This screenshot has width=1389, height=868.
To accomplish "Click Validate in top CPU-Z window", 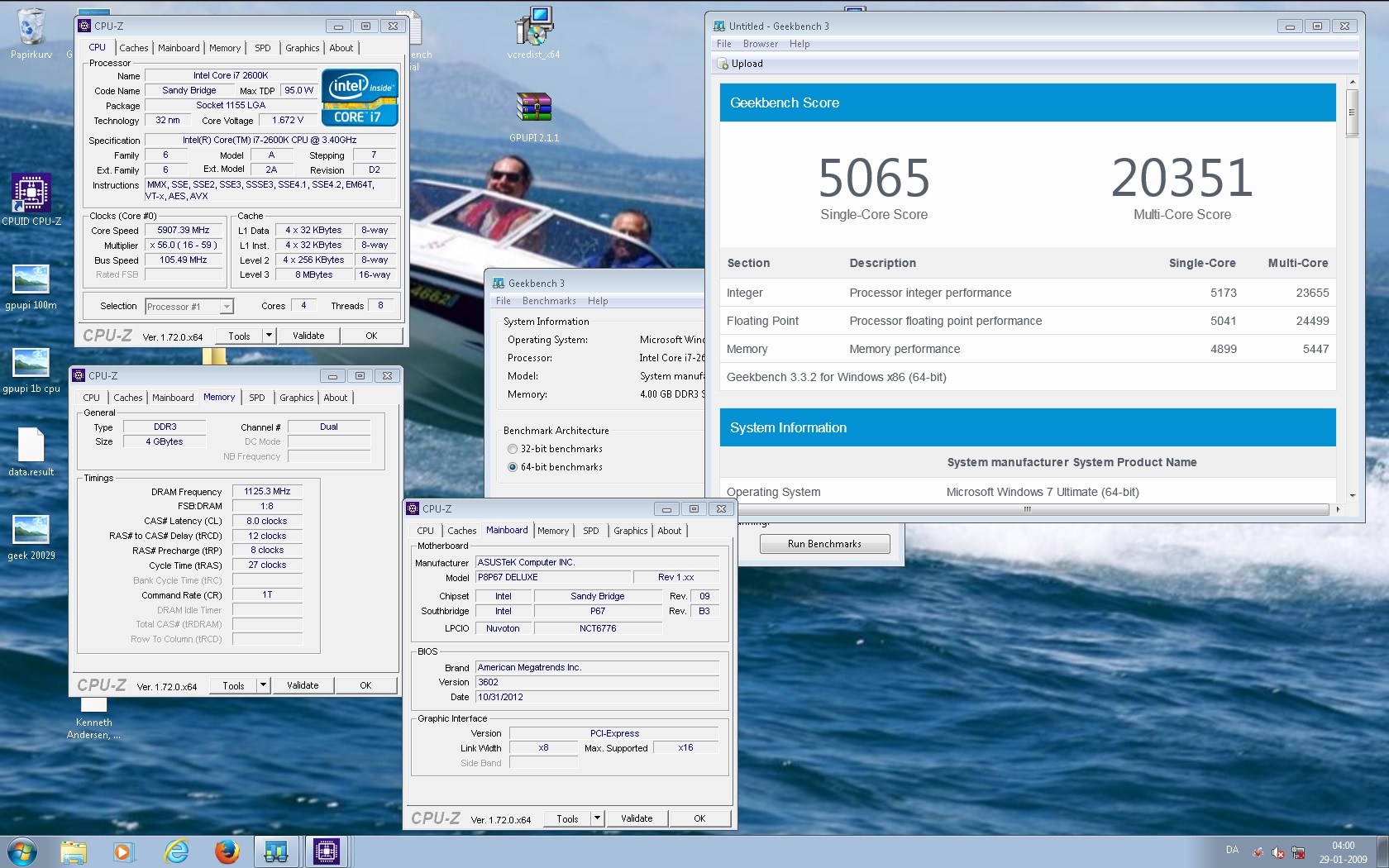I will pos(308,336).
